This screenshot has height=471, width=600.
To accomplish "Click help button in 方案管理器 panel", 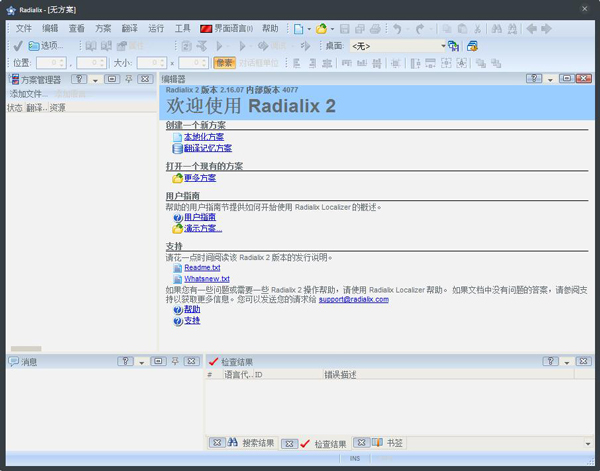I will coord(79,79).
